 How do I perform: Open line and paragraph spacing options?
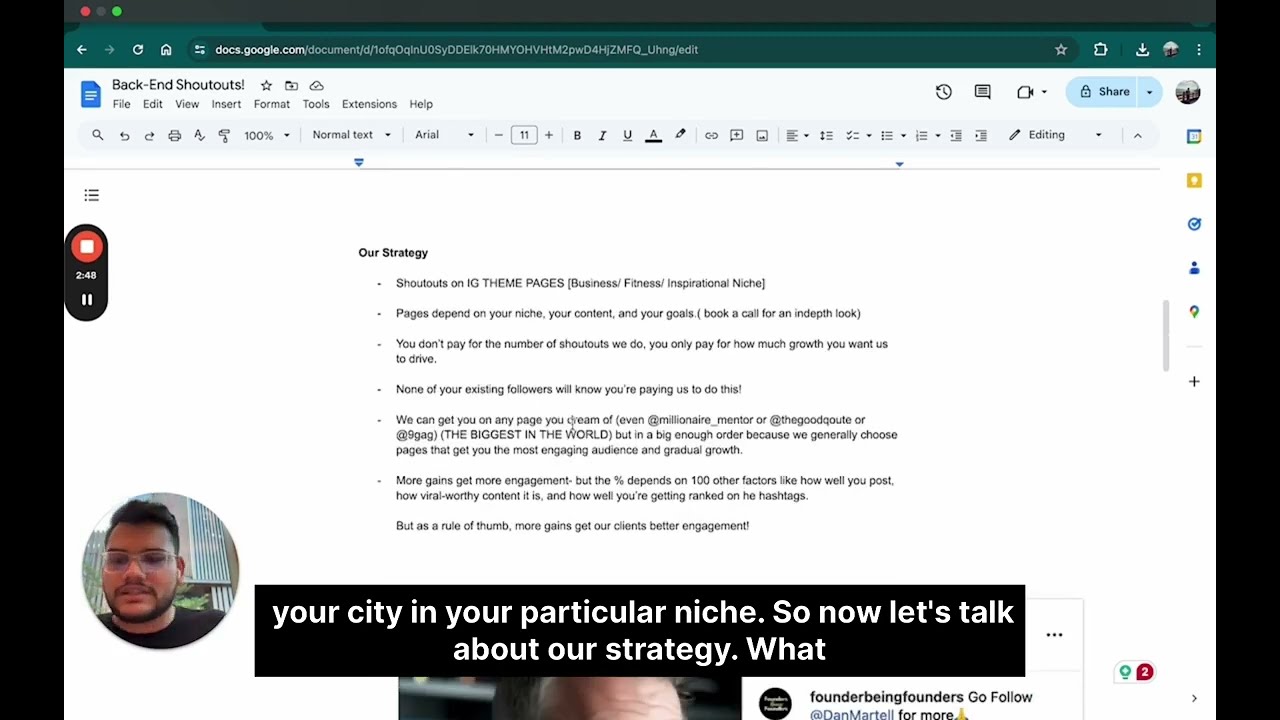(826, 135)
